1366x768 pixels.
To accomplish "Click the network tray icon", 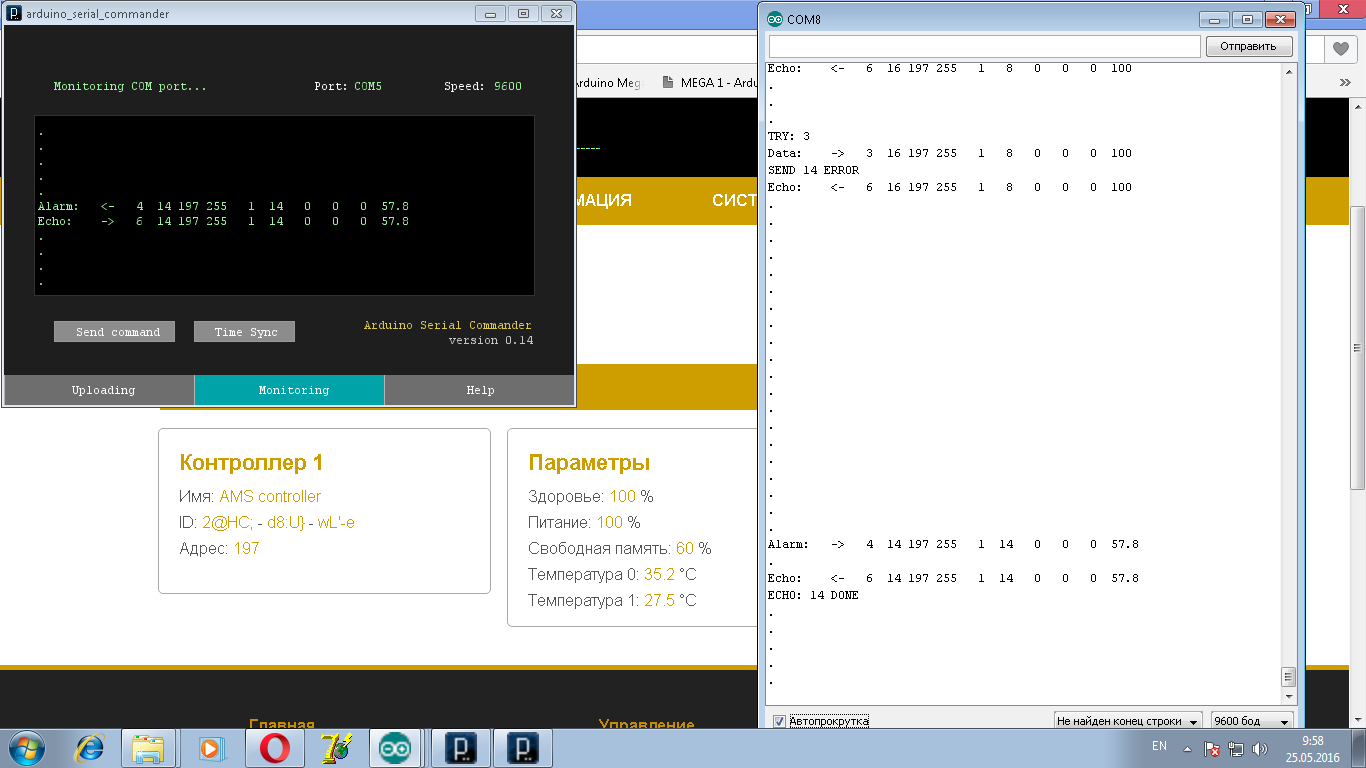I will pyautogui.click(x=1236, y=748).
